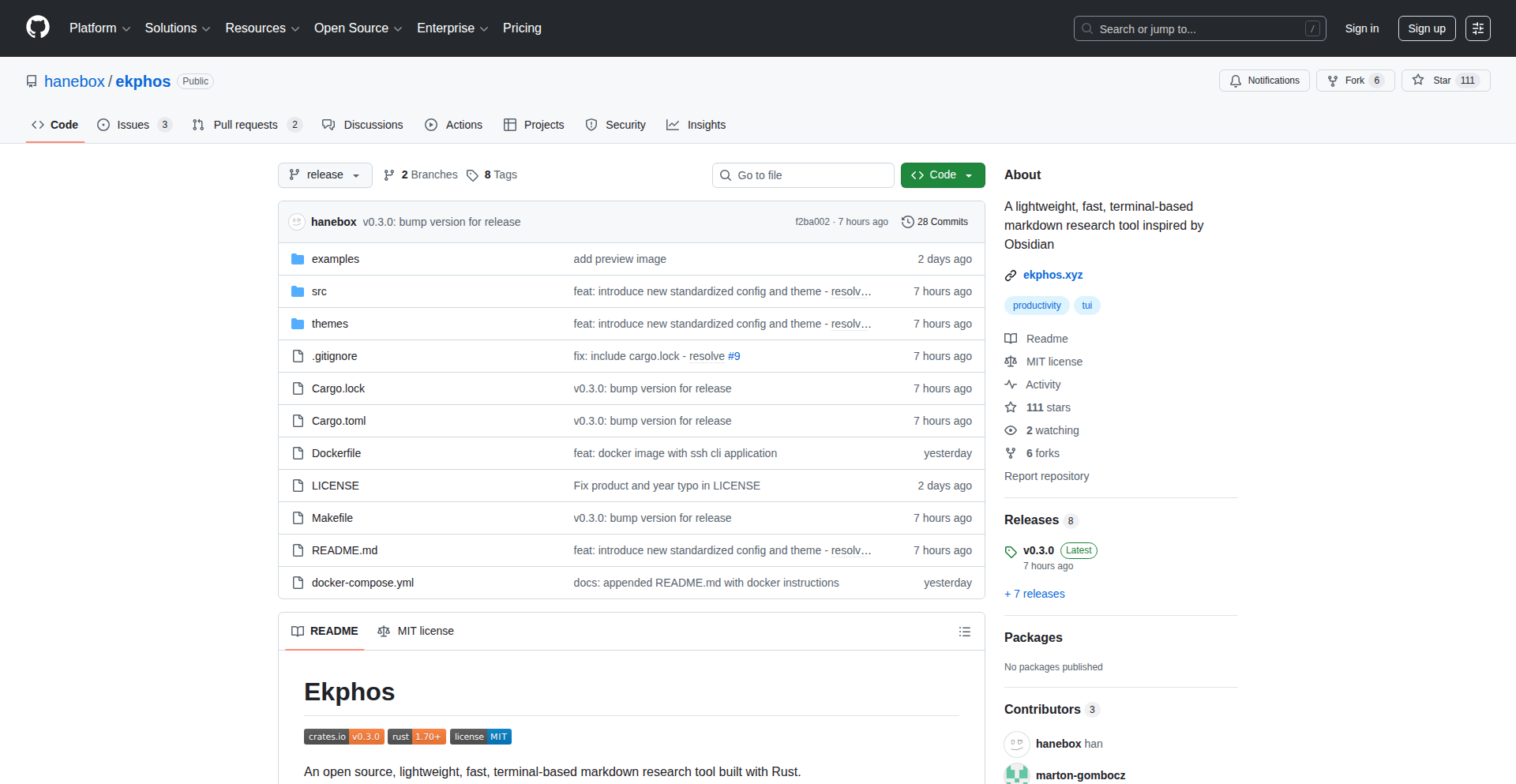Expand the Solutions menu
1516x784 pixels.
178,28
